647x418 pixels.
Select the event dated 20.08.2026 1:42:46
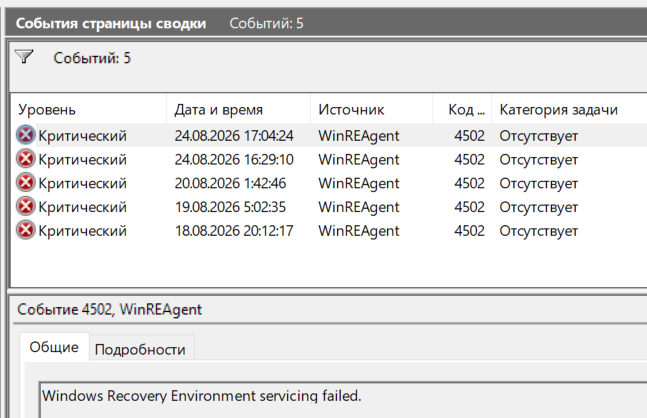pyautogui.click(x=329, y=183)
